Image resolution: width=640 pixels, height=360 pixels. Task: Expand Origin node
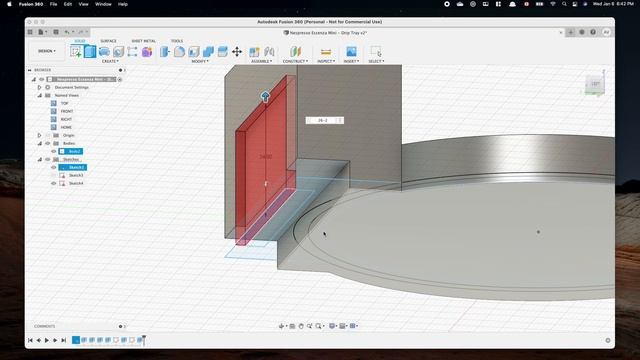click(40, 135)
